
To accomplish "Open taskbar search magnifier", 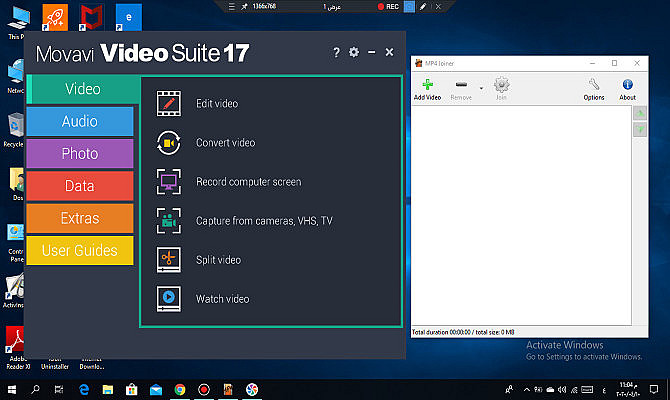I will pos(35,389).
